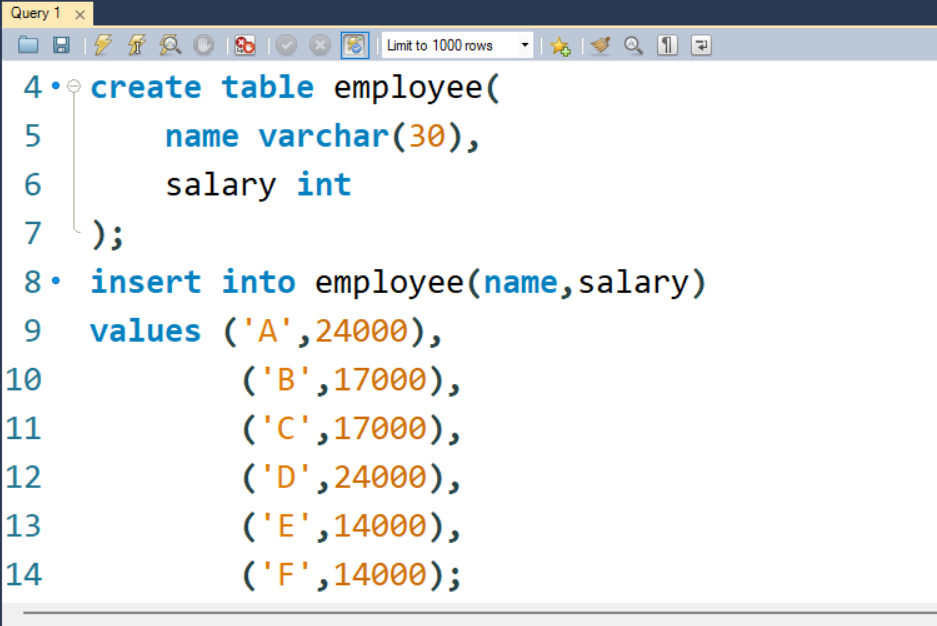This screenshot has height=626, width=937.
Task: Save snippet with star icon
Action: [x=561, y=45]
